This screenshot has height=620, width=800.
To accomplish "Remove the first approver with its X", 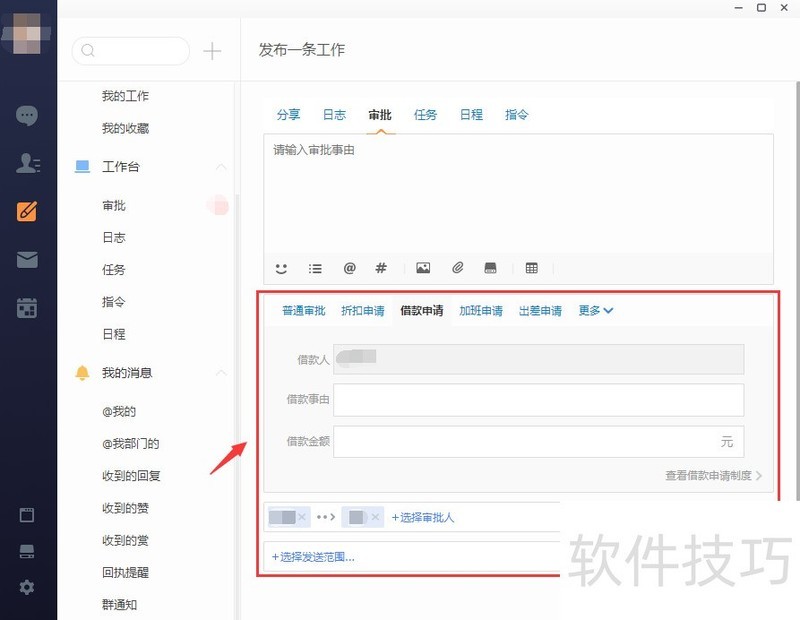I will pyautogui.click(x=302, y=517).
